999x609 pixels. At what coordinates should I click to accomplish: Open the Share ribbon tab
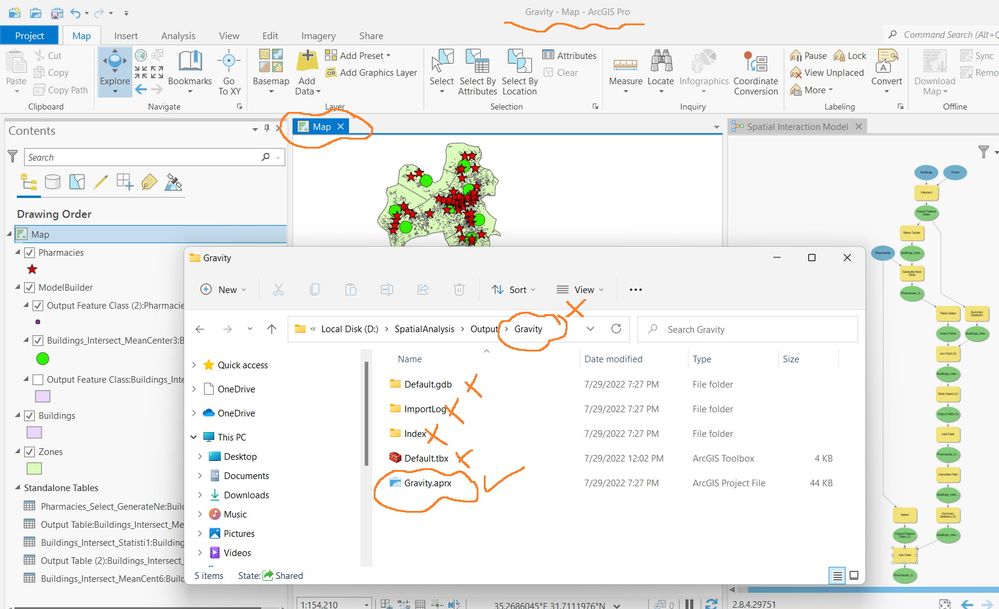(371, 36)
